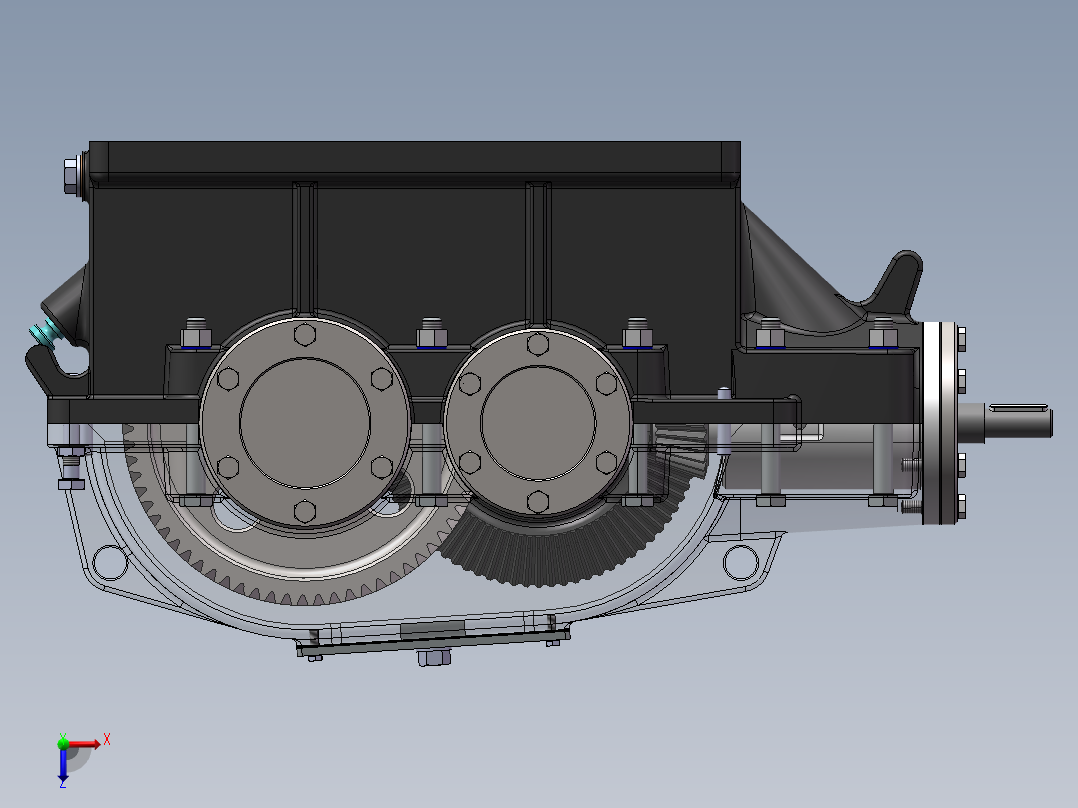Image resolution: width=1078 pixels, height=808 pixels.
Task: Click the red X axis arrow of the triad
Action: tap(85, 744)
